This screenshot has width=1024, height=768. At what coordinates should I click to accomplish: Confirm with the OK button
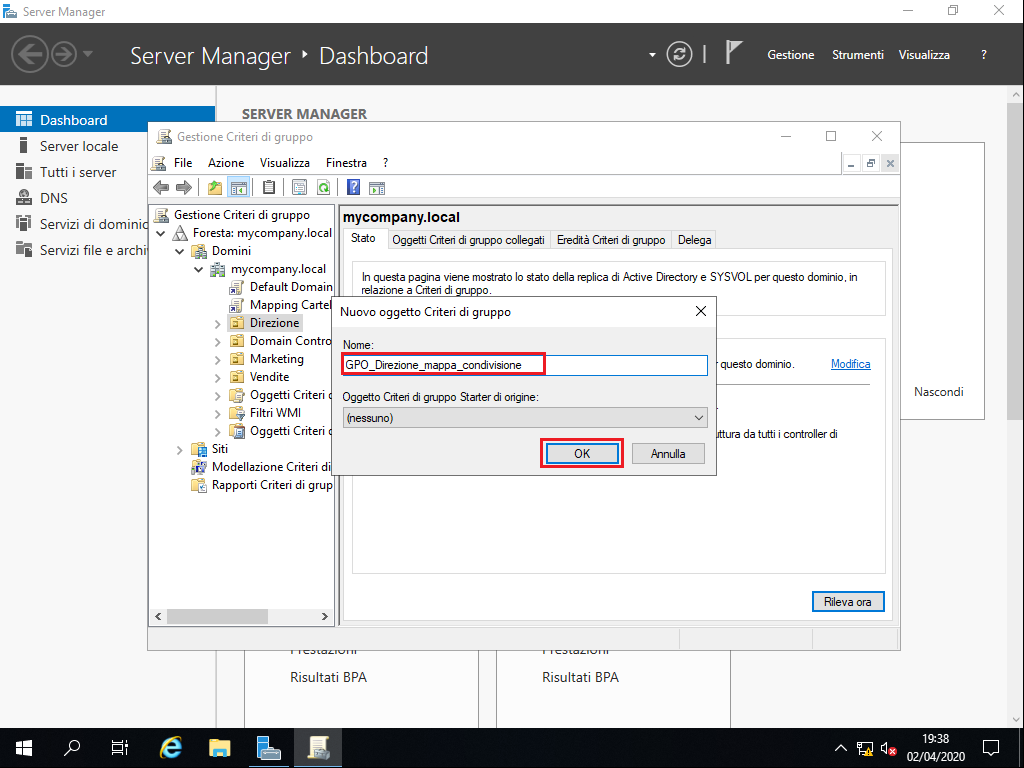tap(582, 453)
